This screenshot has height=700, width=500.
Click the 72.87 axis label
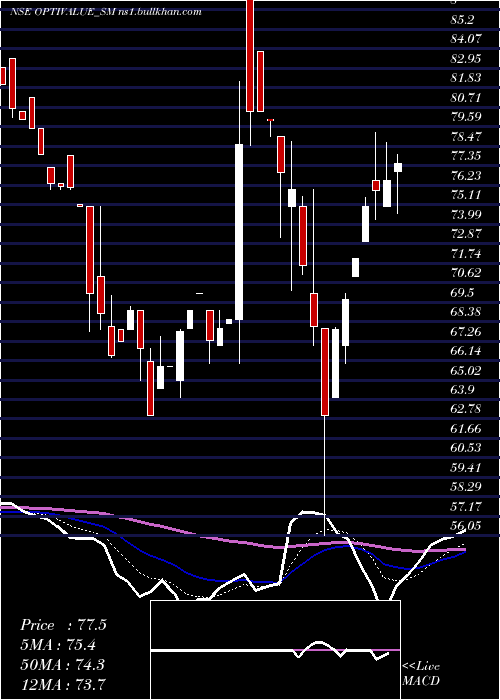pyautogui.click(x=466, y=234)
